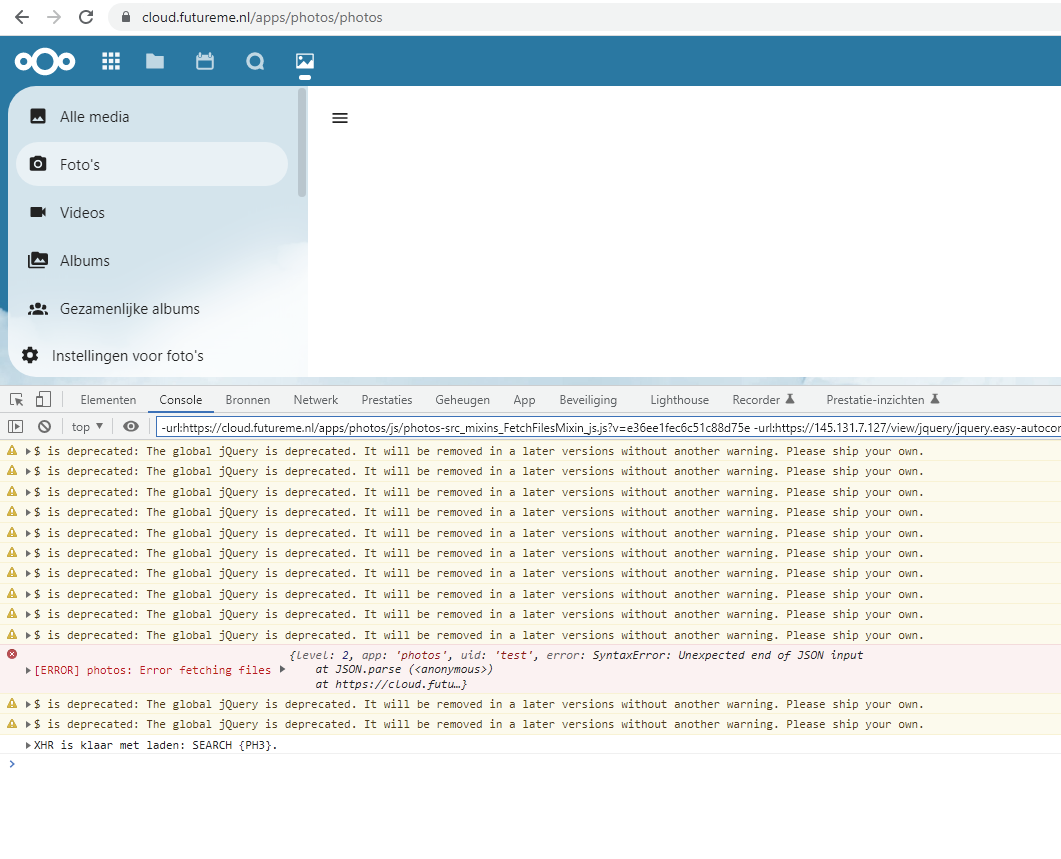
Task: Select Alle media in sidebar
Action: click(x=152, y=116)
